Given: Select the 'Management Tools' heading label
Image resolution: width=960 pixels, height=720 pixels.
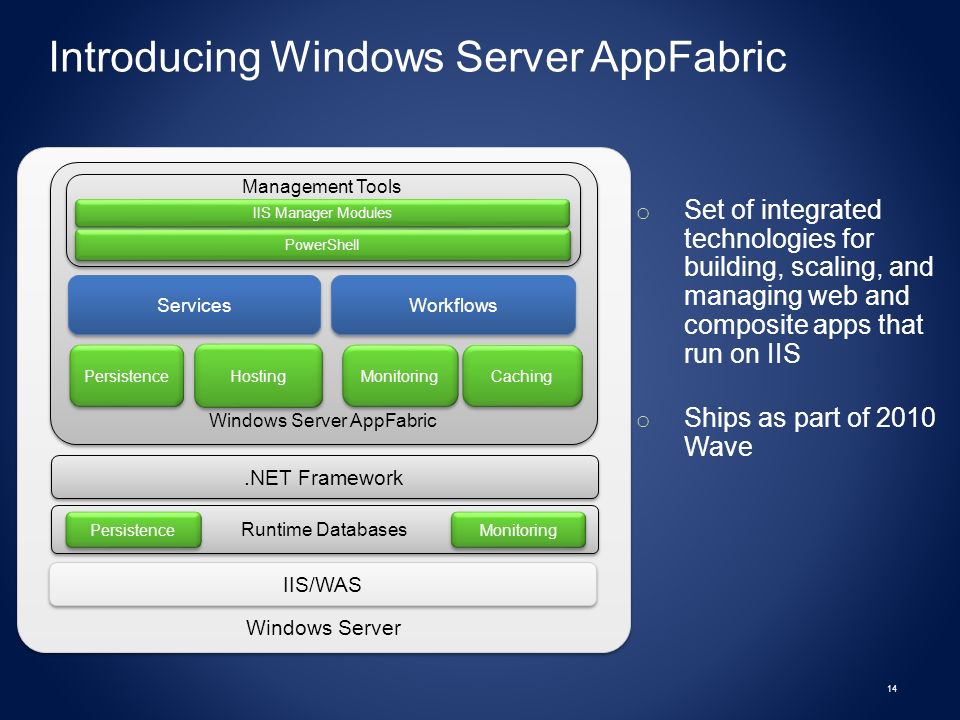Looking at the screenshot, I should click(x=321, y=186).
